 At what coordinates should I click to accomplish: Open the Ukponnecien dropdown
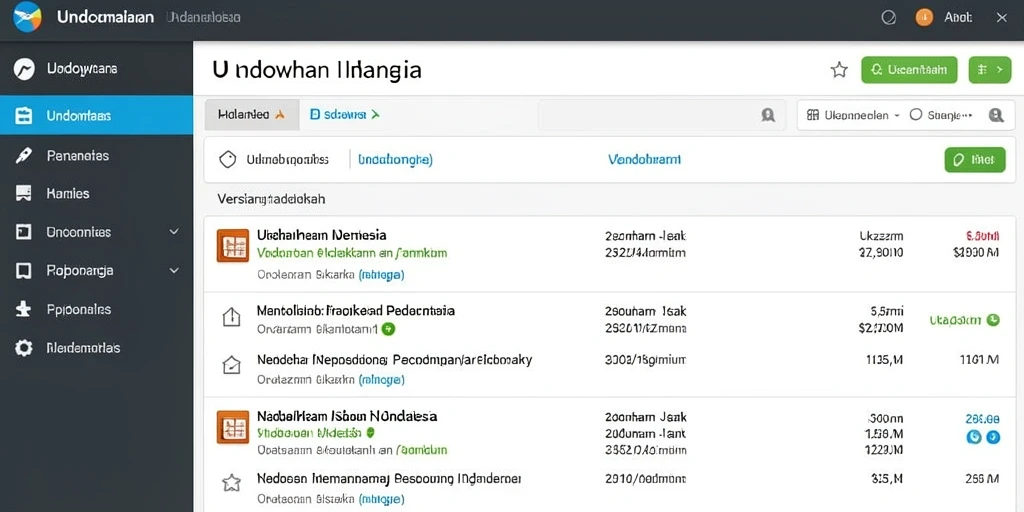coord(854,115)
